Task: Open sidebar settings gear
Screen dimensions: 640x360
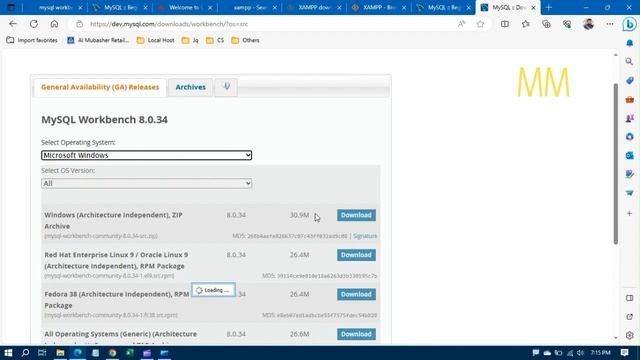Action: pyautogui.click(x=629, y=335)
